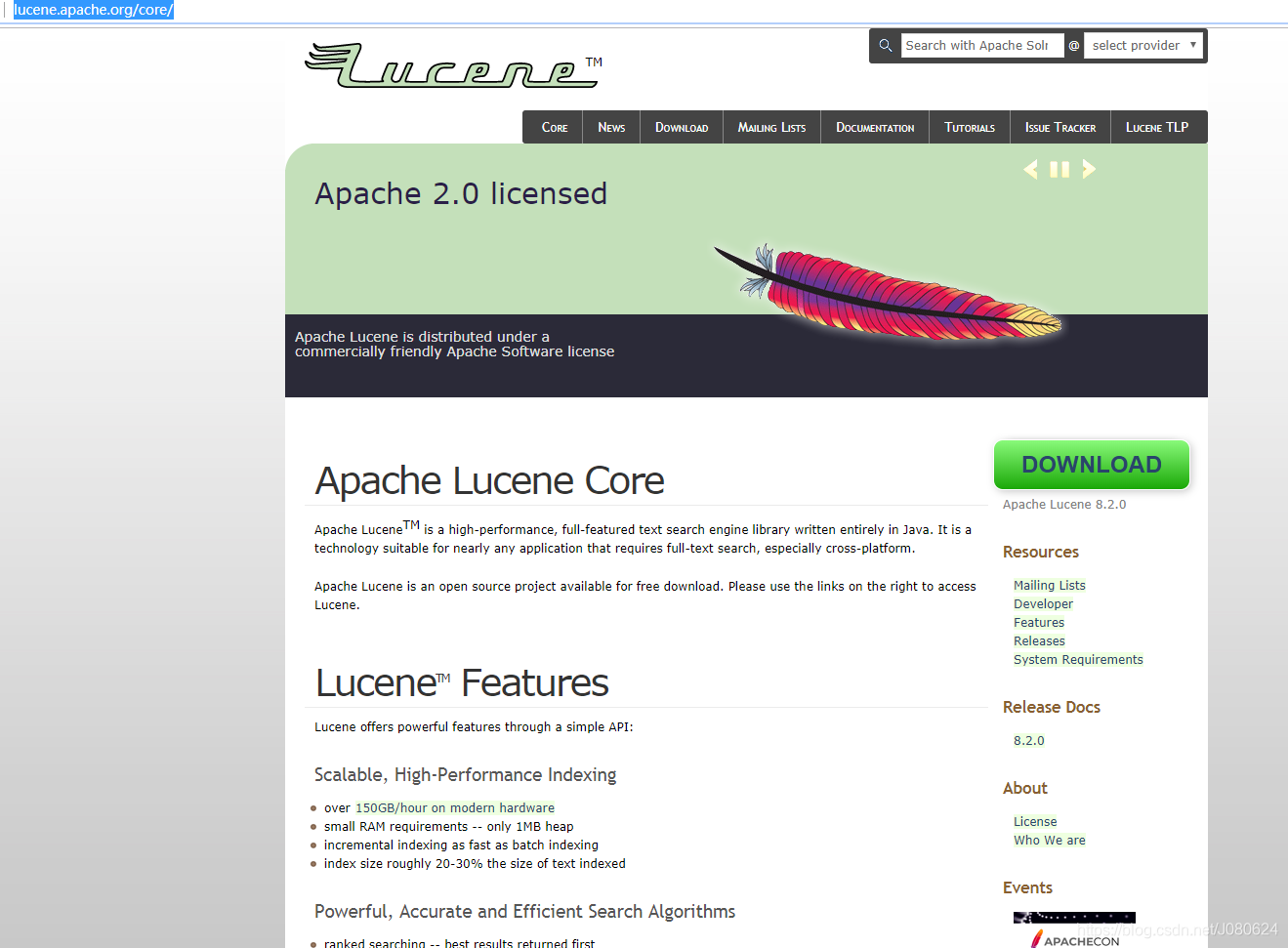Image resolution: width=1288 pixels, height=948 pixels.
Task: Go to previous slide in banner
Action: (1030, 169)
